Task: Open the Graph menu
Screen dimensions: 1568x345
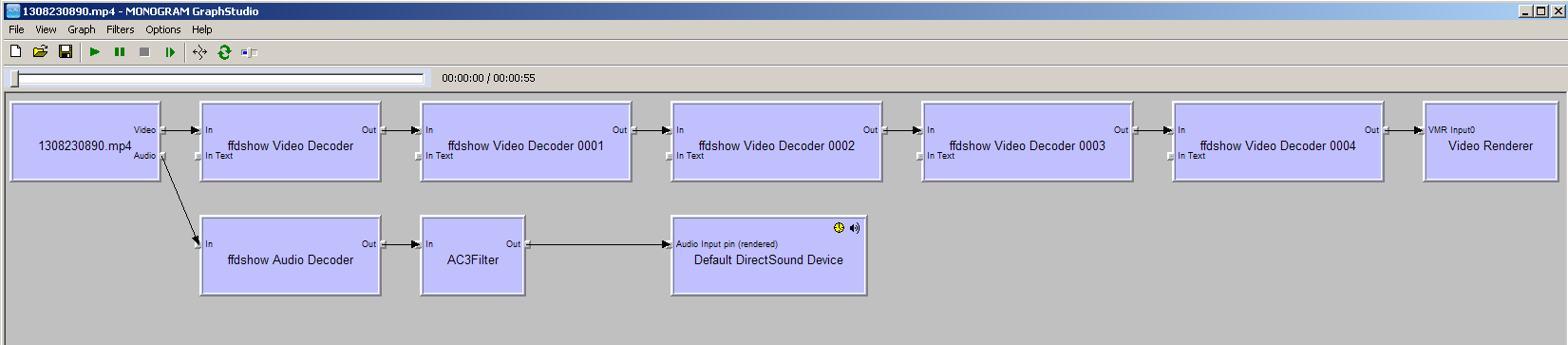Action: coord(82,29)
